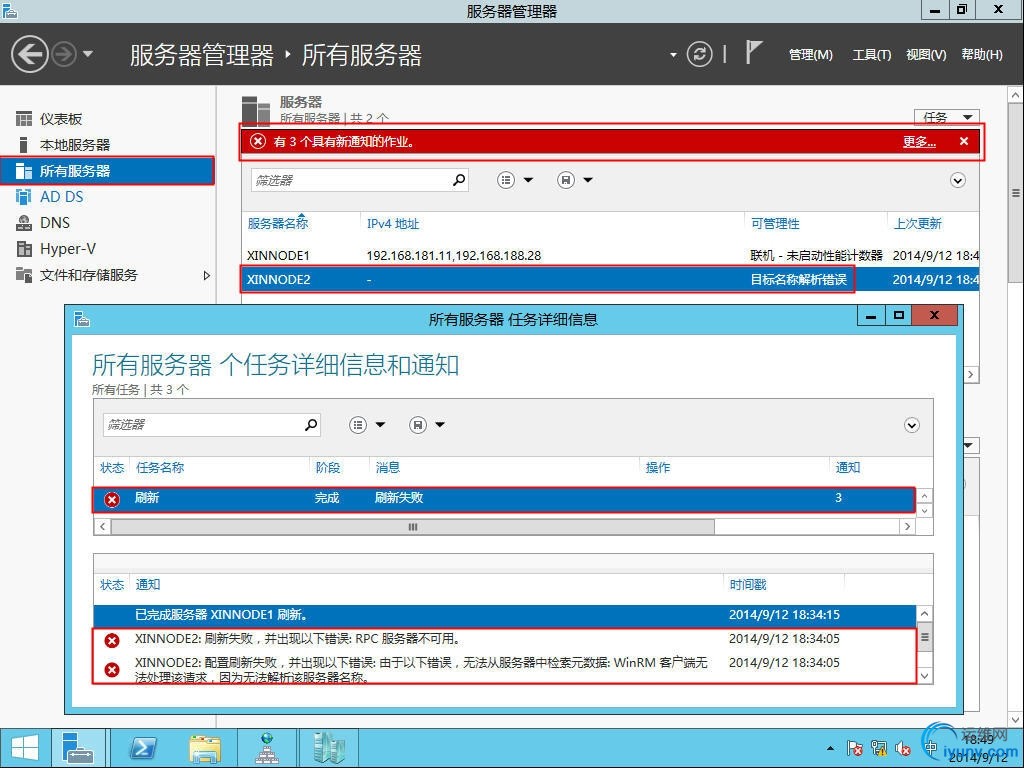Refresh Server Manager with the refresh icon
The height and width of the screenshot is (768, 1024).
tap(699, 54)
